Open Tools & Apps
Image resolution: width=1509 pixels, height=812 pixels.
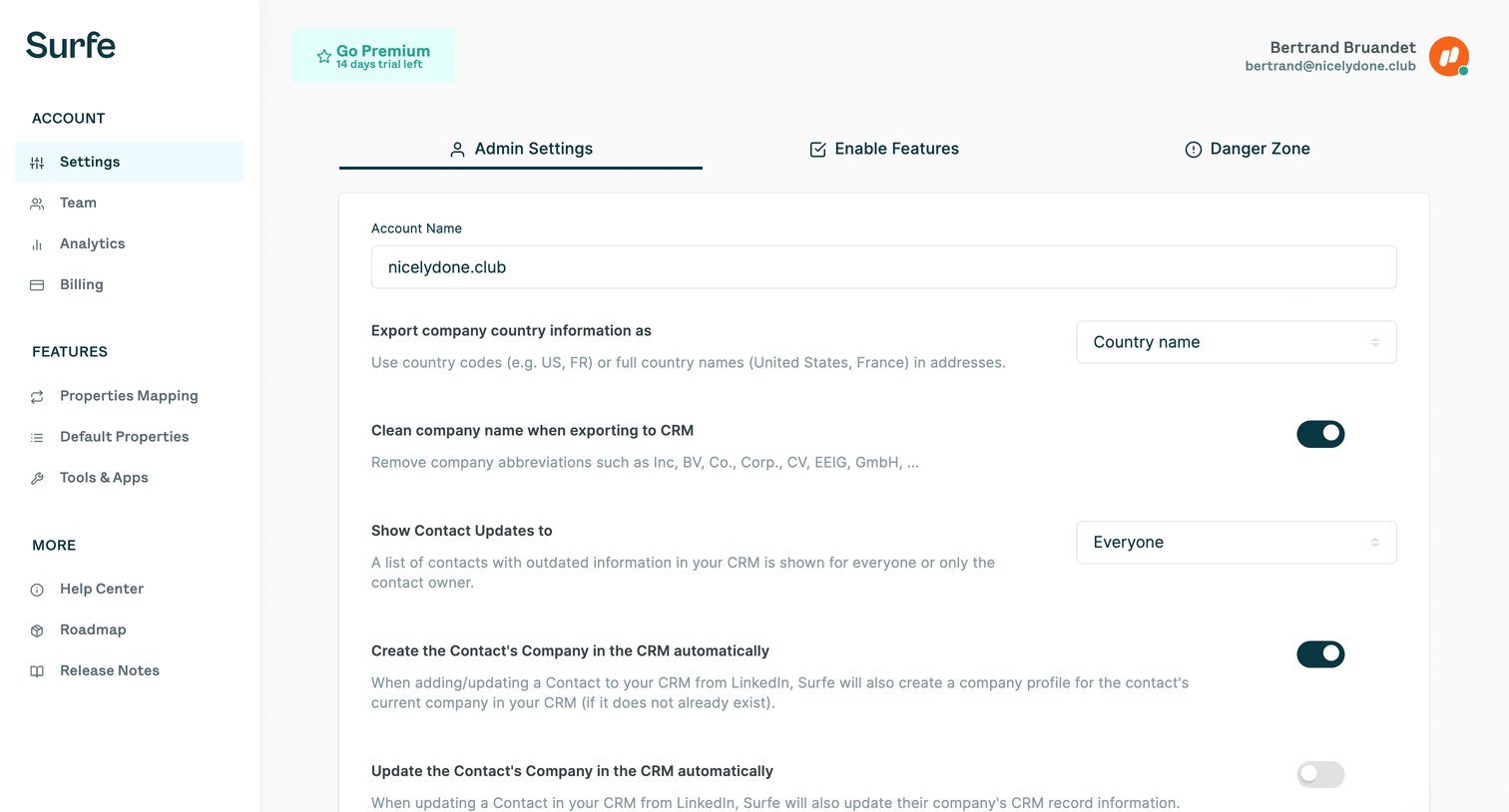tap(130, 478)
